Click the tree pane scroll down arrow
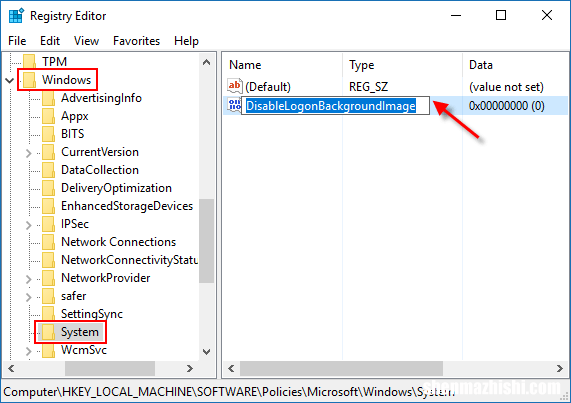571x403 pixels. click(206, 352)
